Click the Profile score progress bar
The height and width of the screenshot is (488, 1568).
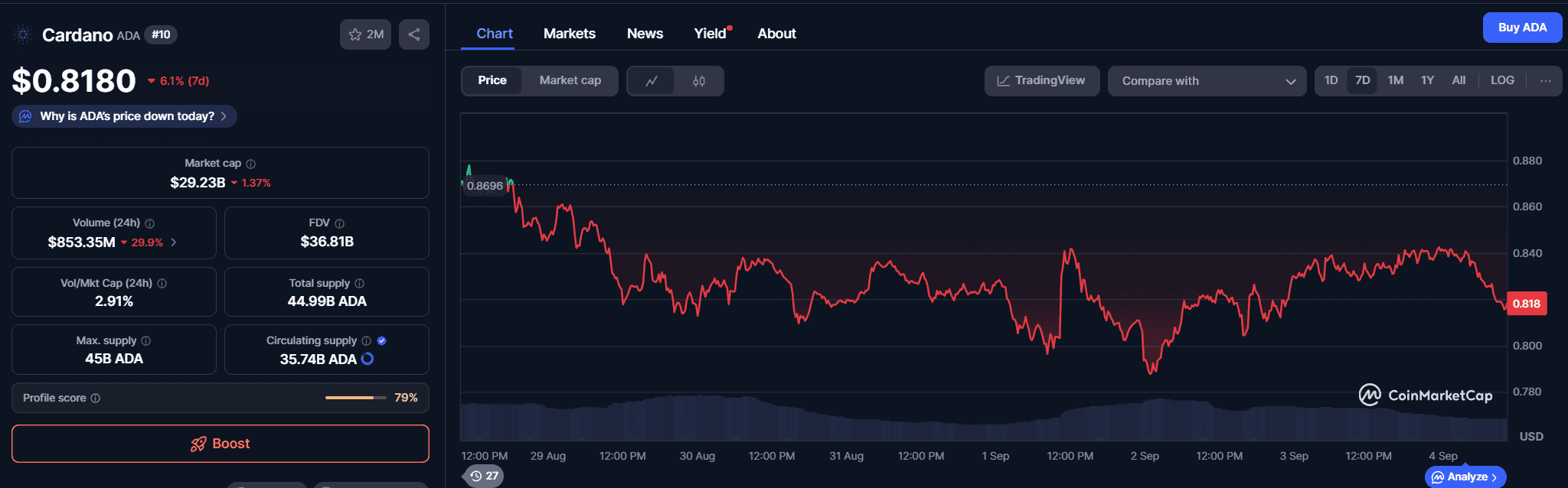[x=355, y=398]
